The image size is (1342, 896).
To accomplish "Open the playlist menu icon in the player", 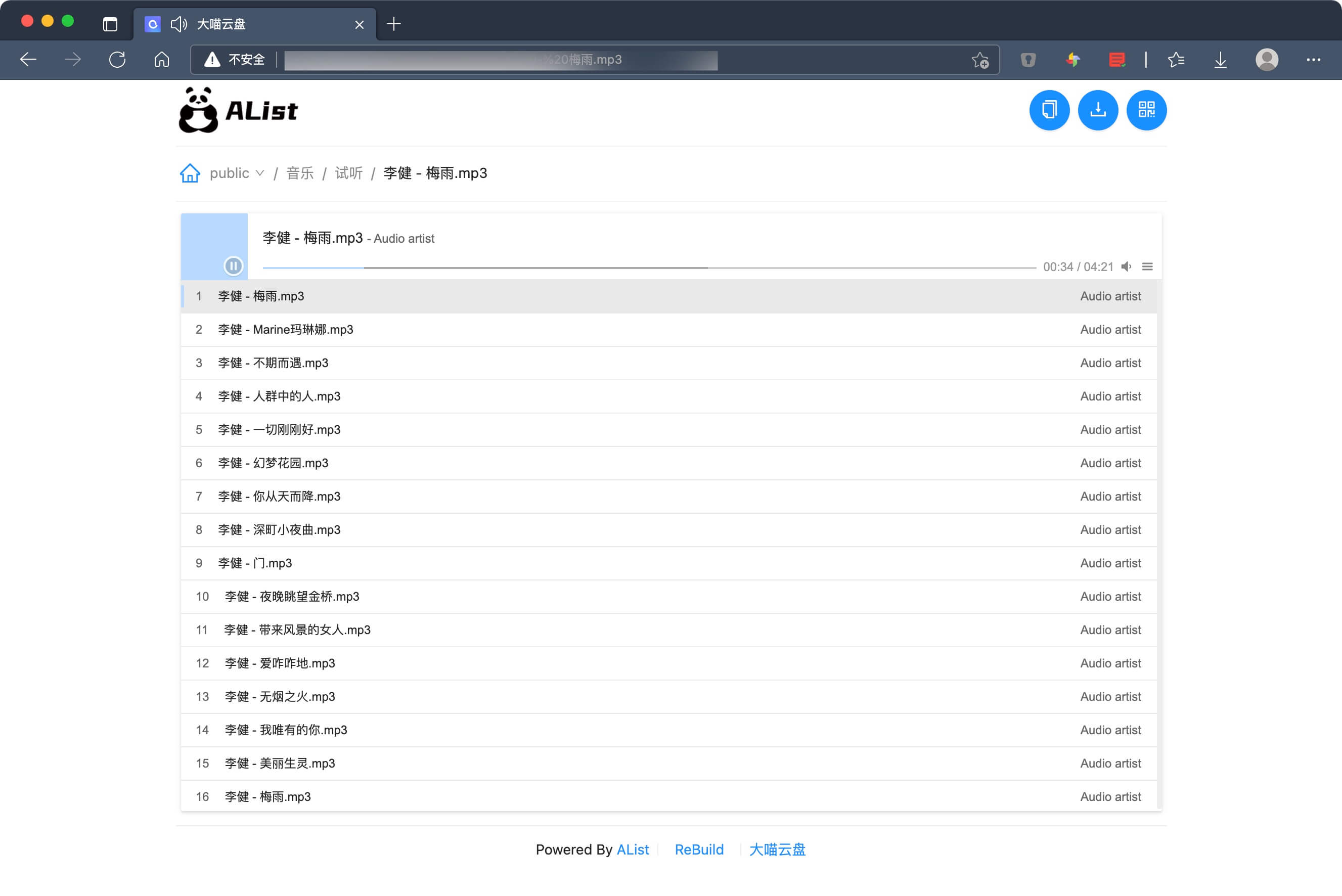I will pyautogui.click(x=1147, y=266).
